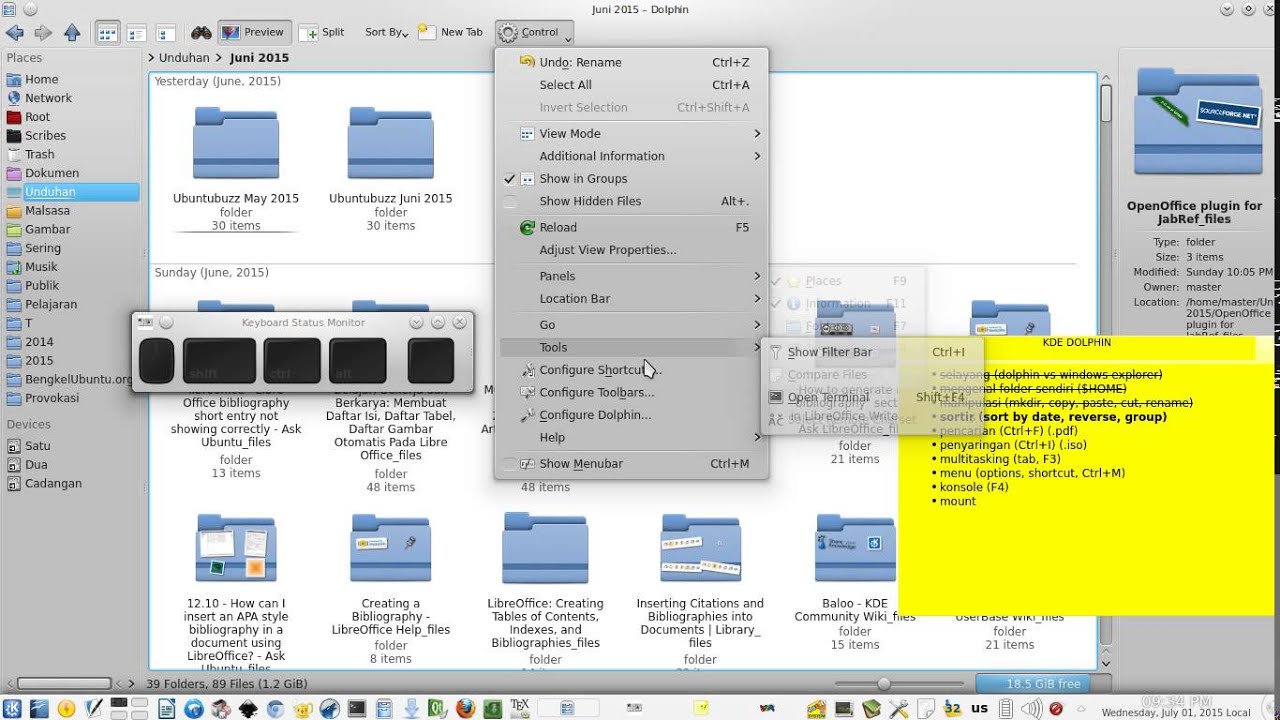1280x720 pixels.
Task: Switch to Compact view mode
Action: (x=135, y=32)
